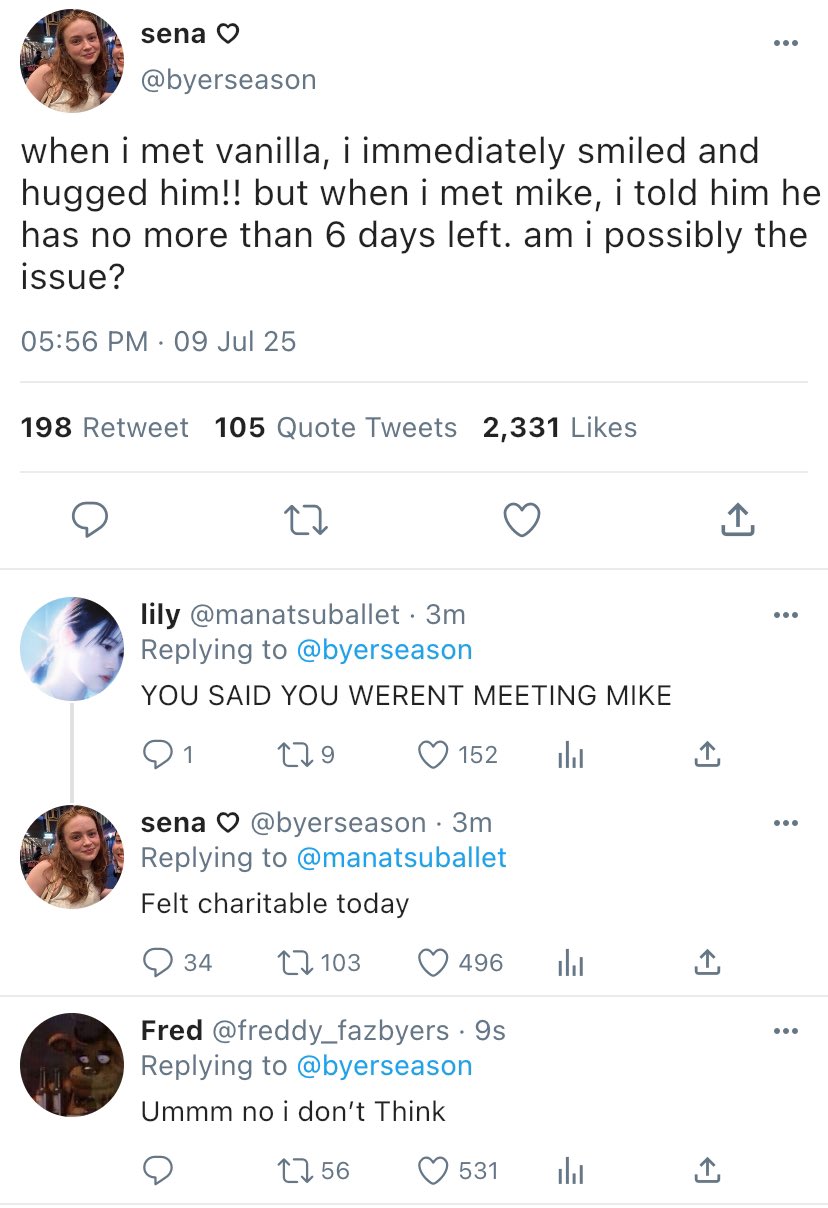Open the 2,331 Likes list

(x=559, y=428)
